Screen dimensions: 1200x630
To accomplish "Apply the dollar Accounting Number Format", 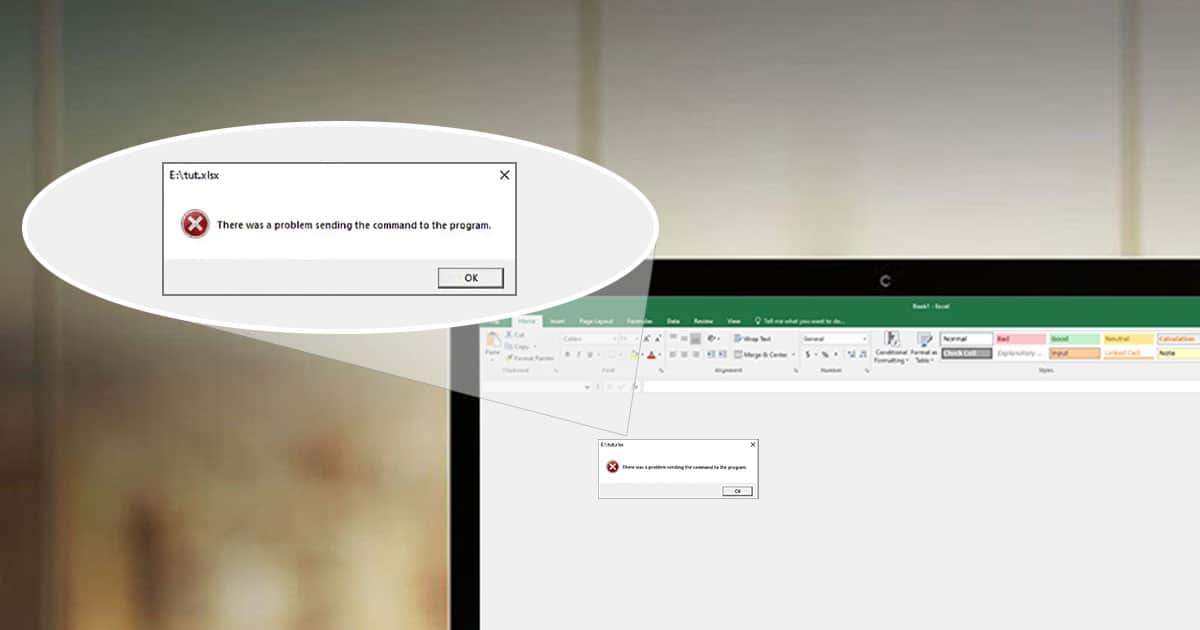I will (x=808, y=355).
